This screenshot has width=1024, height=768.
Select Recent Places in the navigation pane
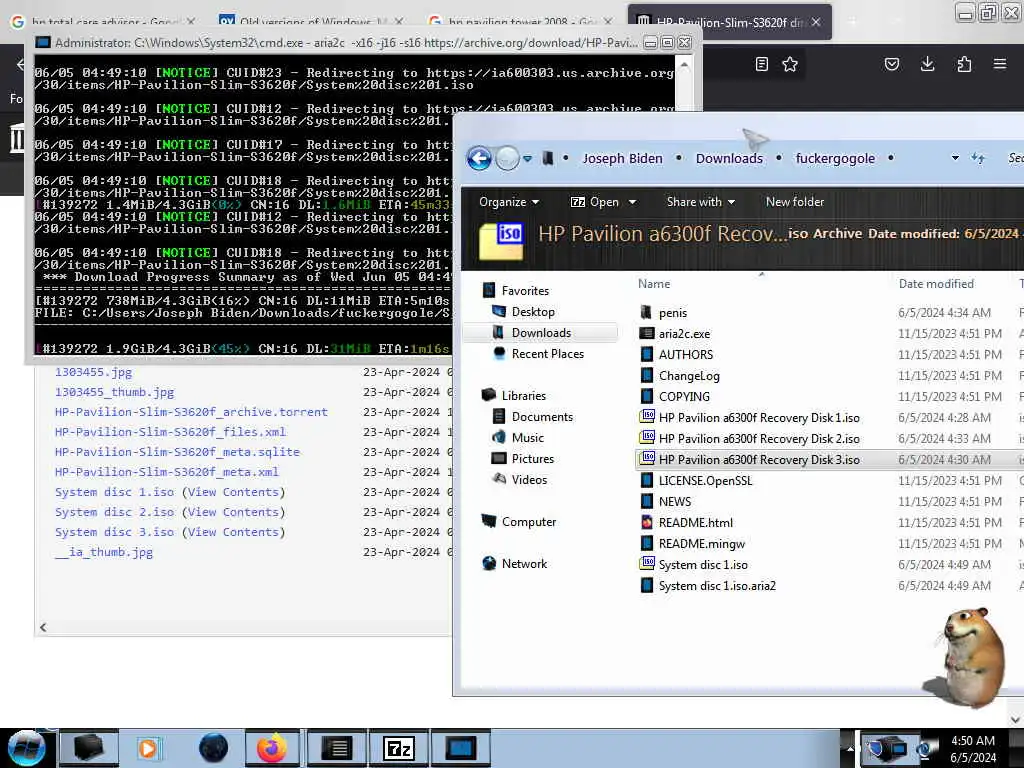coord(547,353)
